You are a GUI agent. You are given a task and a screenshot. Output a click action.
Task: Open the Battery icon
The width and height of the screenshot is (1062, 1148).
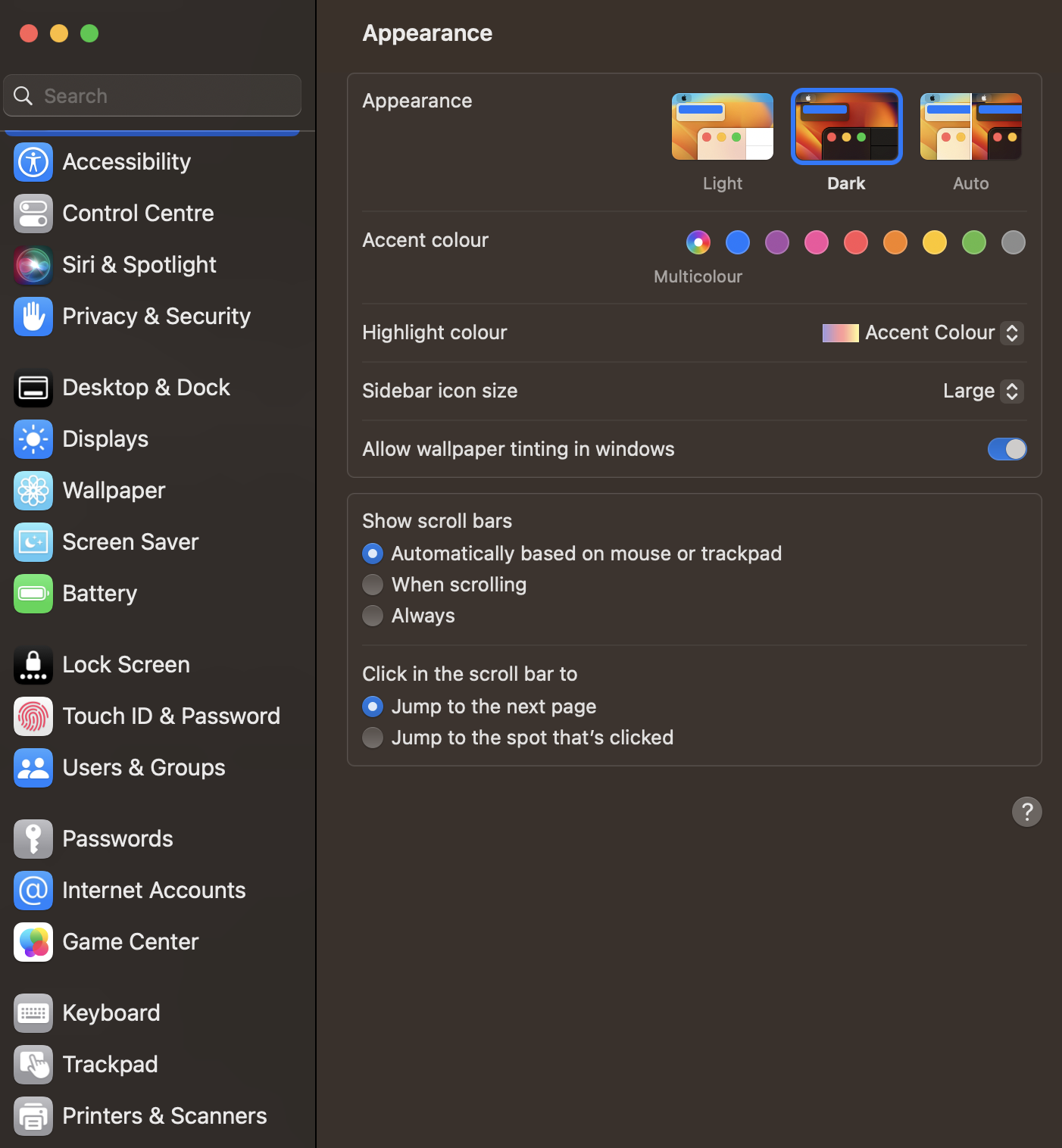click(x=33, y=594)
